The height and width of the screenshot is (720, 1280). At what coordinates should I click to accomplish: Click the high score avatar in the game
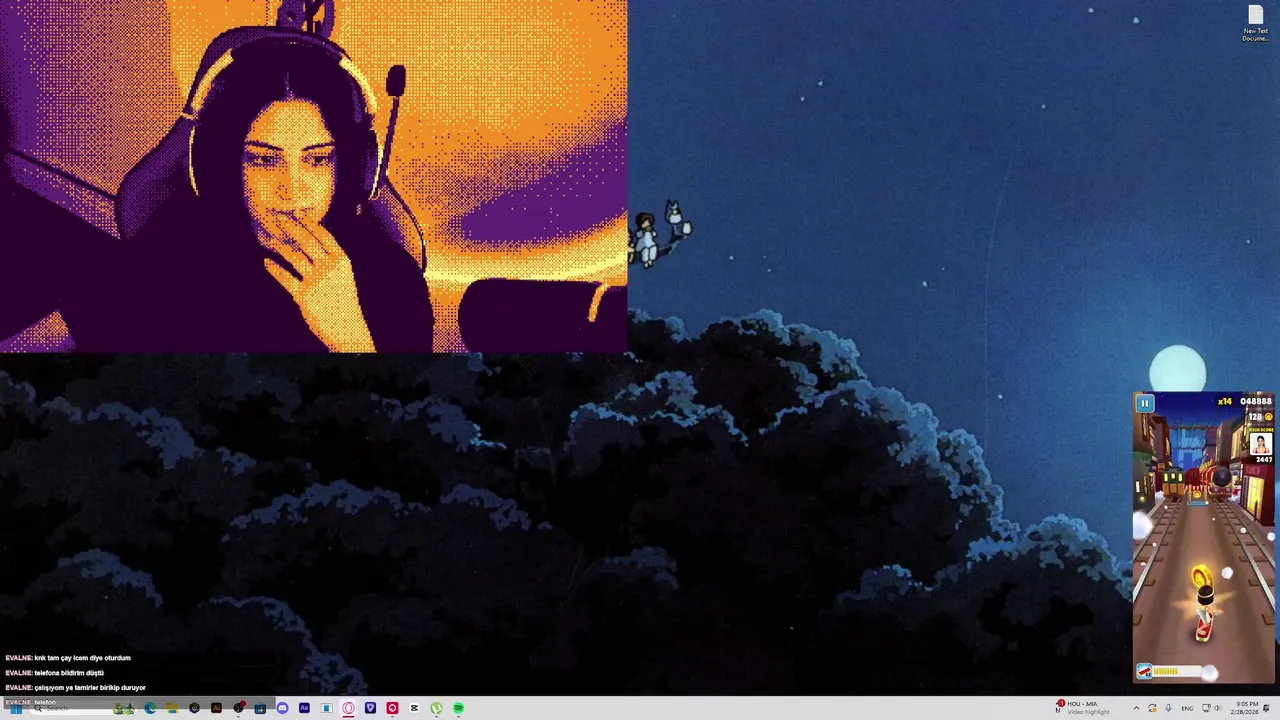[1261, 444]
